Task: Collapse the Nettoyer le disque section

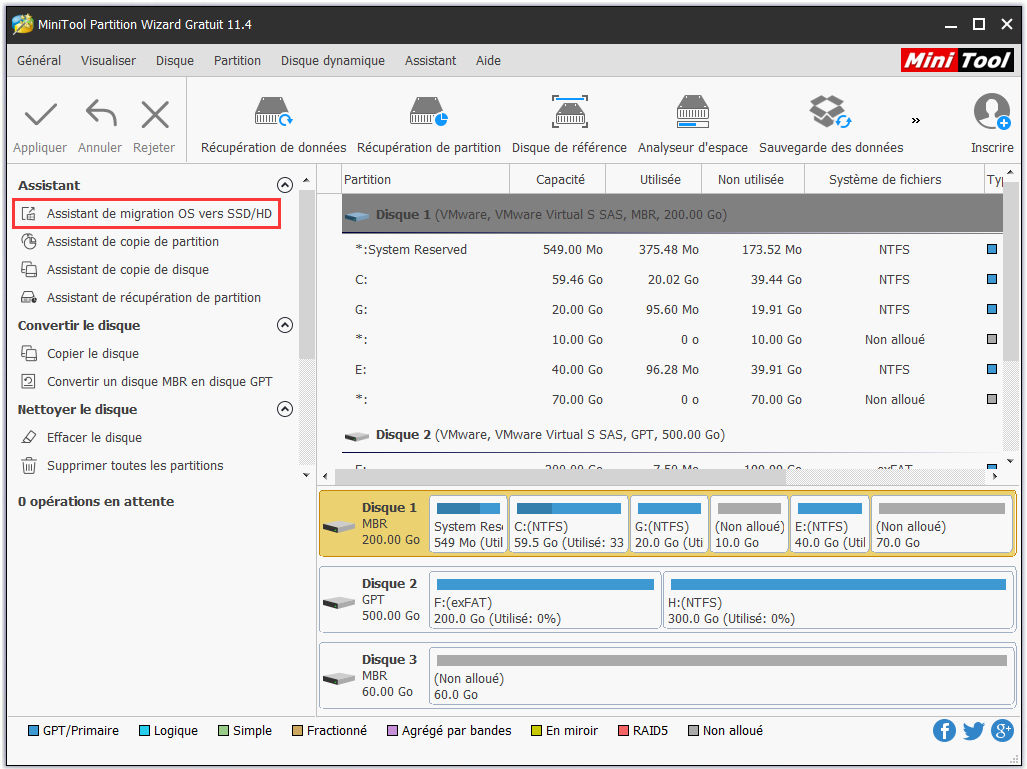Action: point(285,409)
